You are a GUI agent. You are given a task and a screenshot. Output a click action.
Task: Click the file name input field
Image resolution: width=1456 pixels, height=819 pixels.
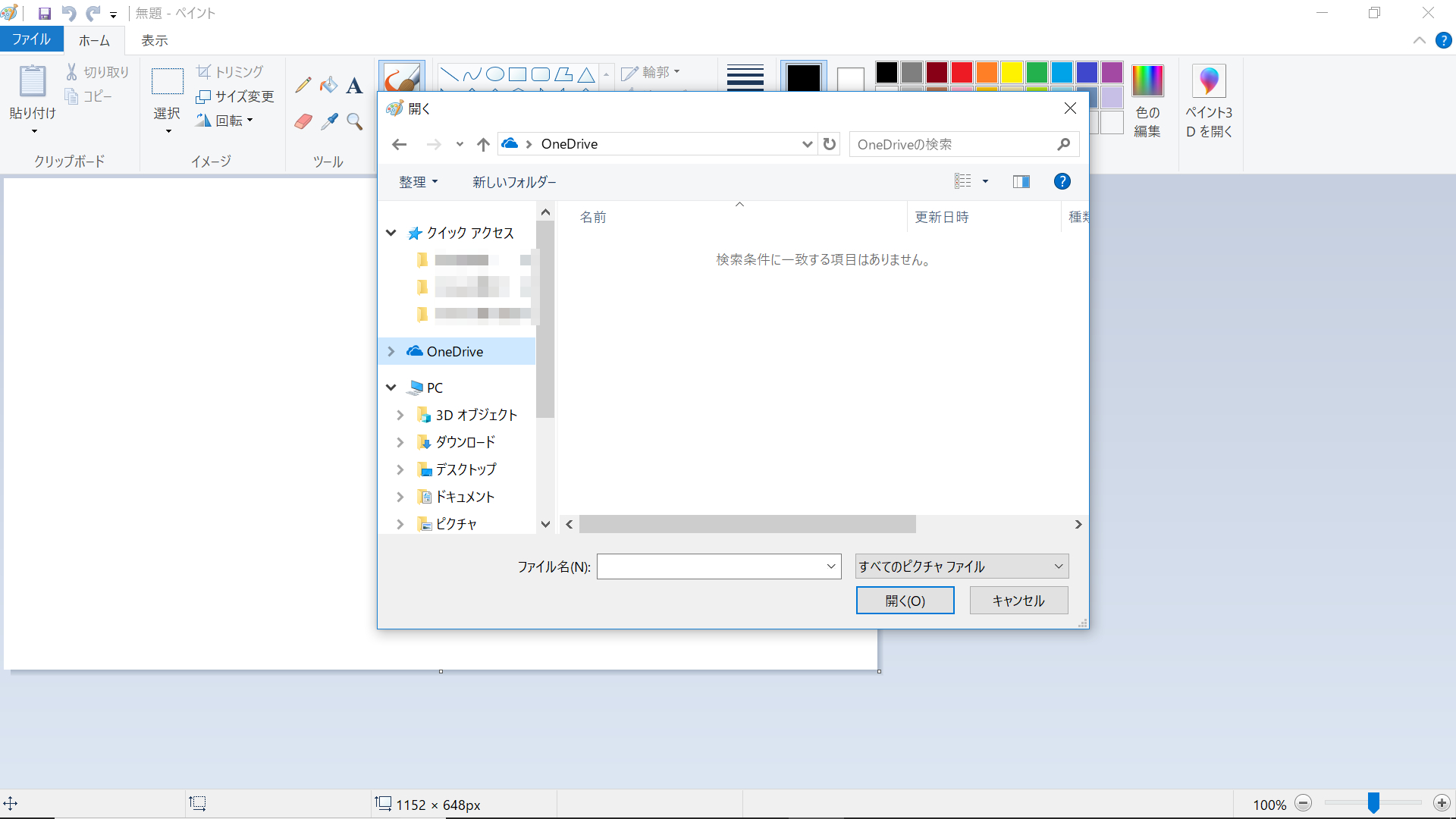[x=711, y=566]
